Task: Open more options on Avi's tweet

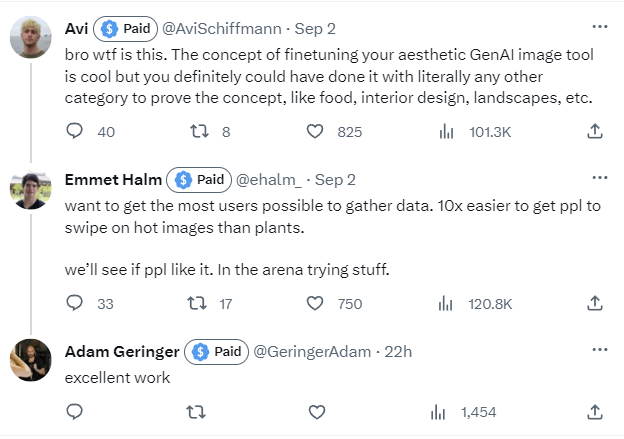Action: (x=600, y=27)
